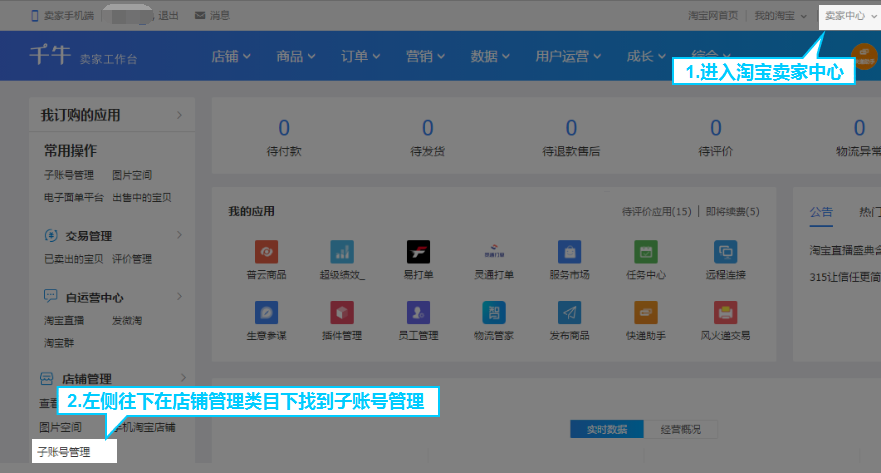Screen dimensions: 881x473
Task: Click the 卖家手机端 phone icon
Action: [35, 16]
